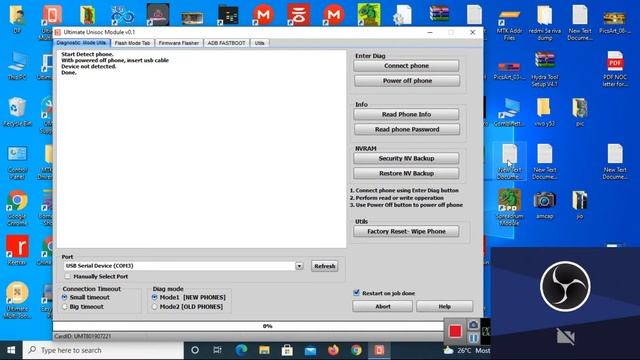The height and width of the screenshot is (360, 640).
Task: Switch to the Flash Mode Tab
Action: tap(132, 43)
